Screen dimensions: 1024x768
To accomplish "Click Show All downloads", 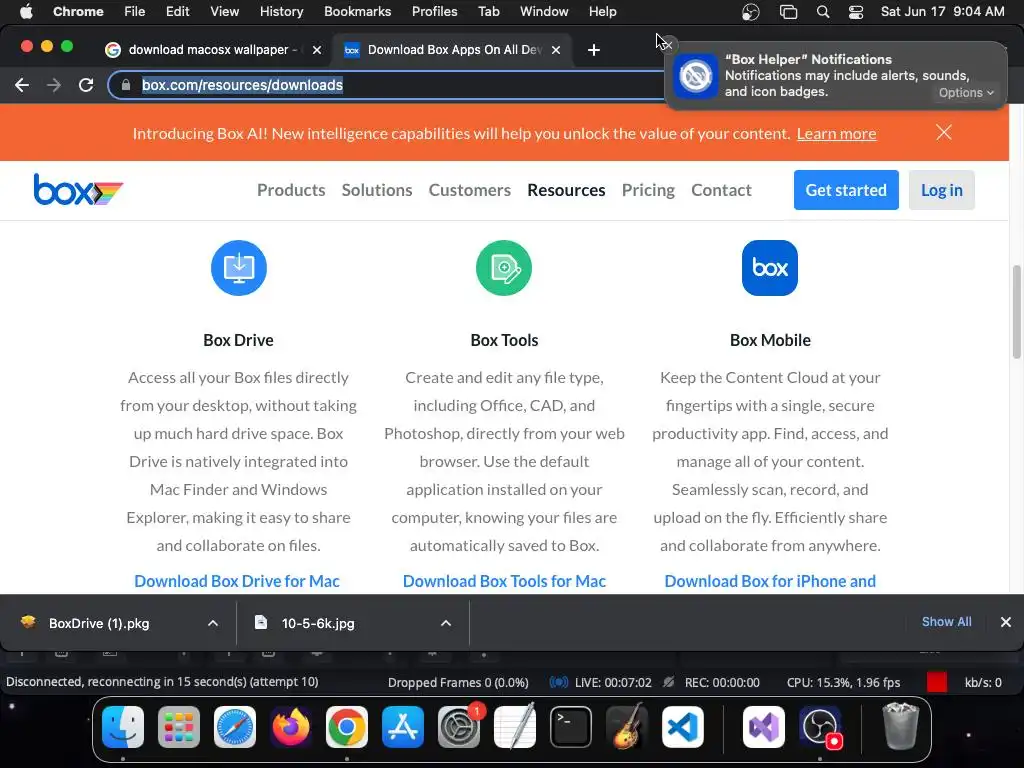I will click(x=946, y=622).
